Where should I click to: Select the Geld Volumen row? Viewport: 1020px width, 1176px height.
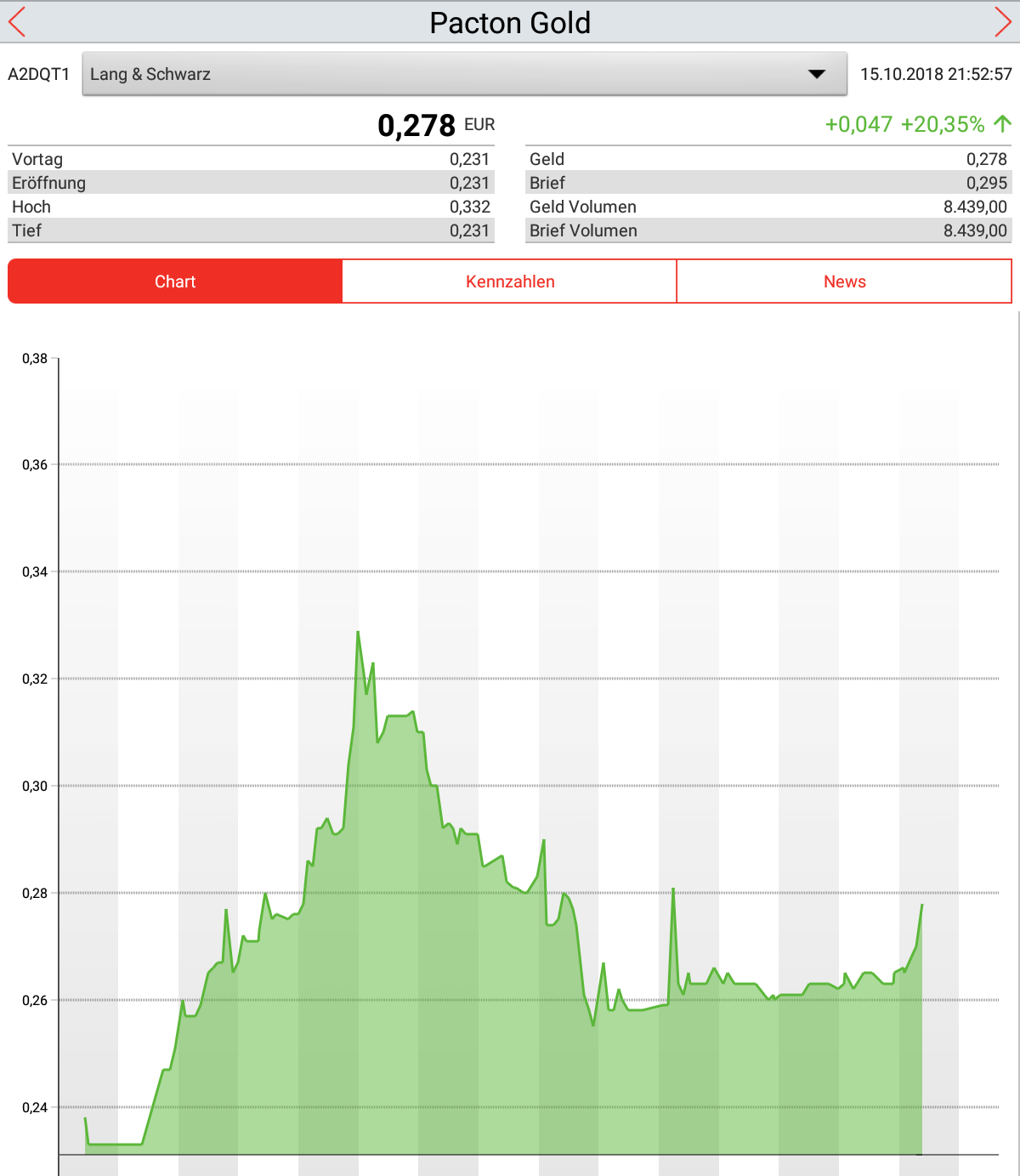[x=768, y=207]
